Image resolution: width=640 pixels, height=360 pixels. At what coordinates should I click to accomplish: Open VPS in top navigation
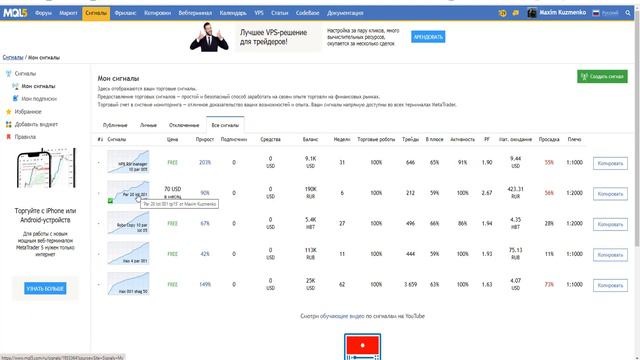[259, 13]
